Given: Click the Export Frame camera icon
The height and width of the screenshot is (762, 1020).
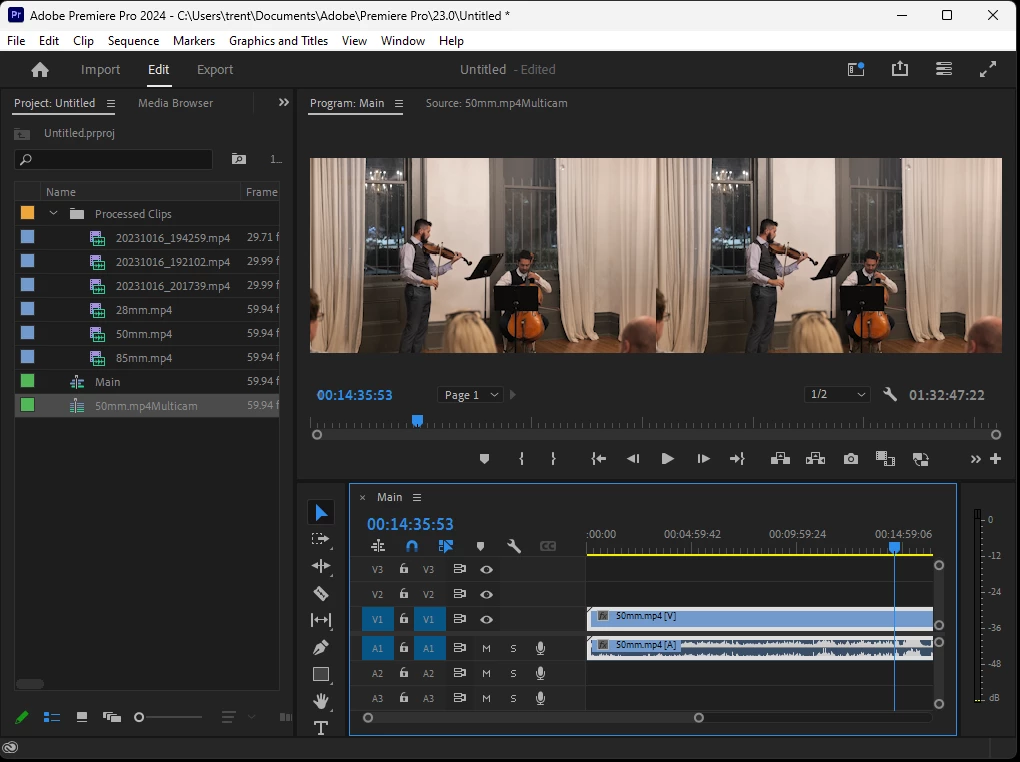Looking at the screenshot, I should [x=850, y=459].
